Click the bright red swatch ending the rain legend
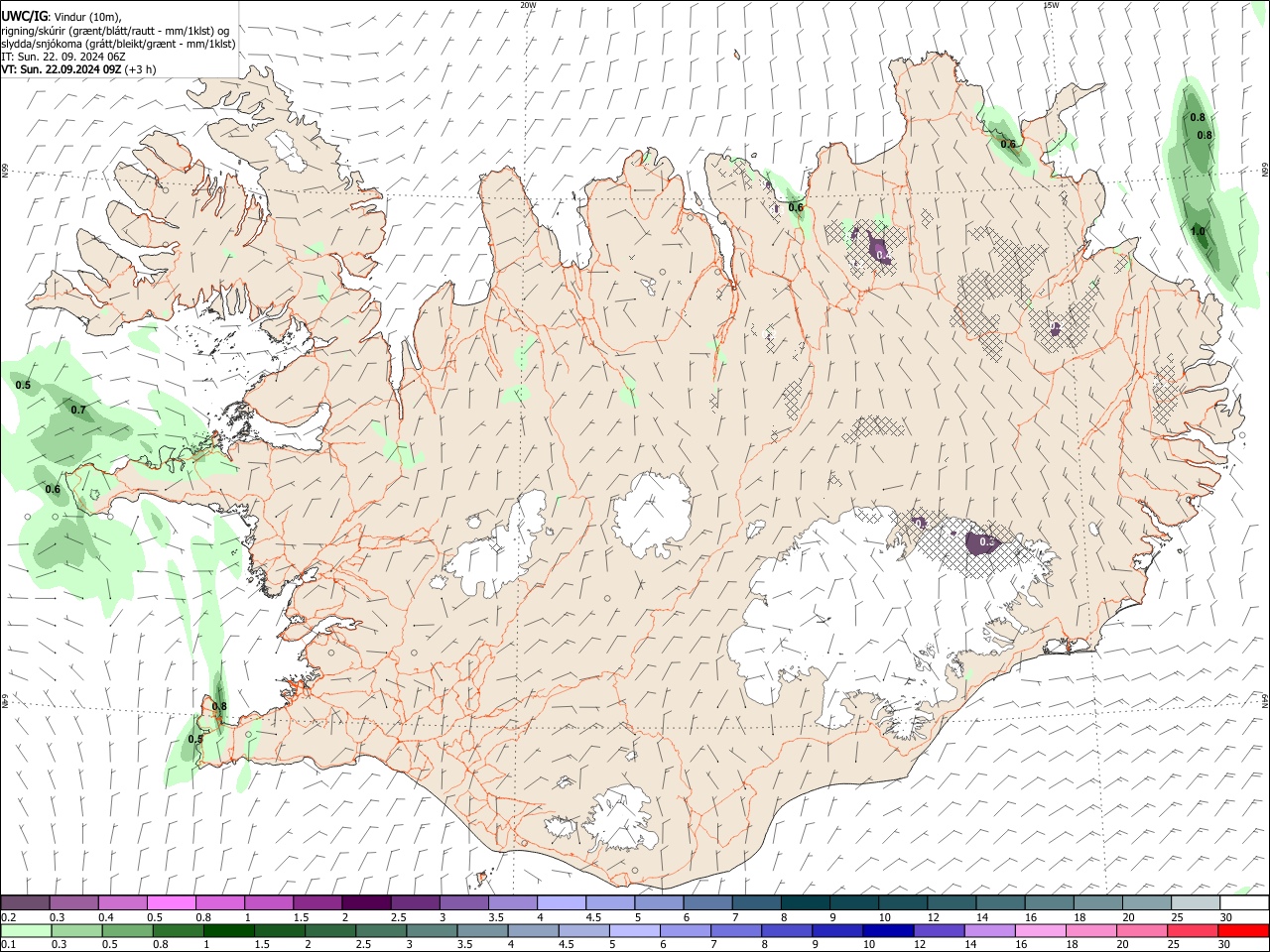Viewport: 1270px width, 952px height. click(1243, 930)
